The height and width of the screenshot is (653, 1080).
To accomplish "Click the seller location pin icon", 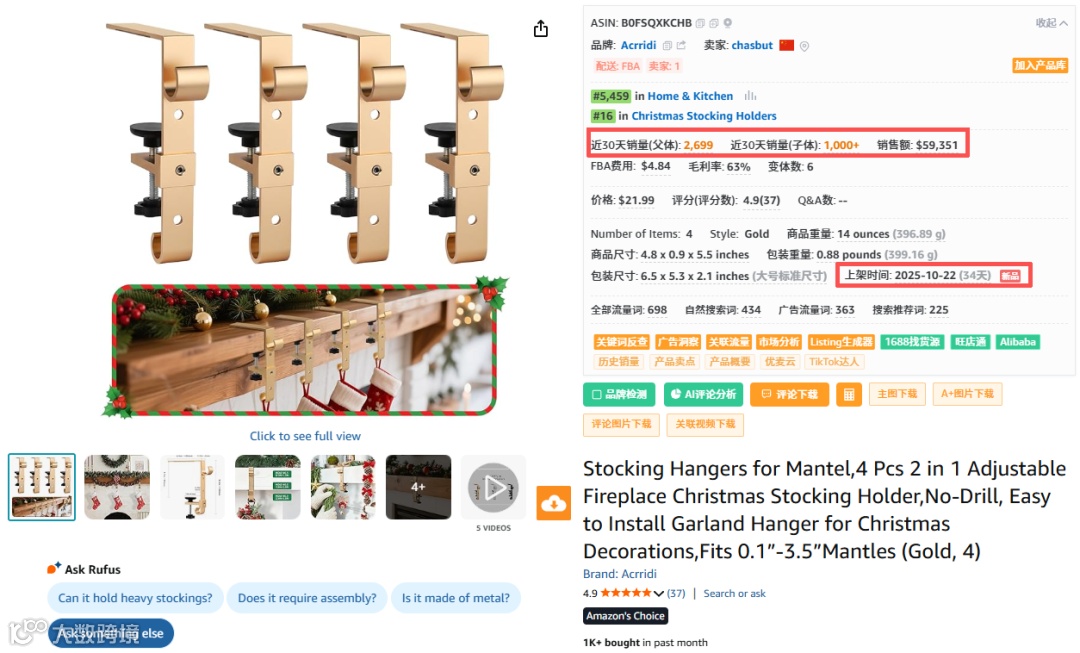I will click(x=804, y=46).
